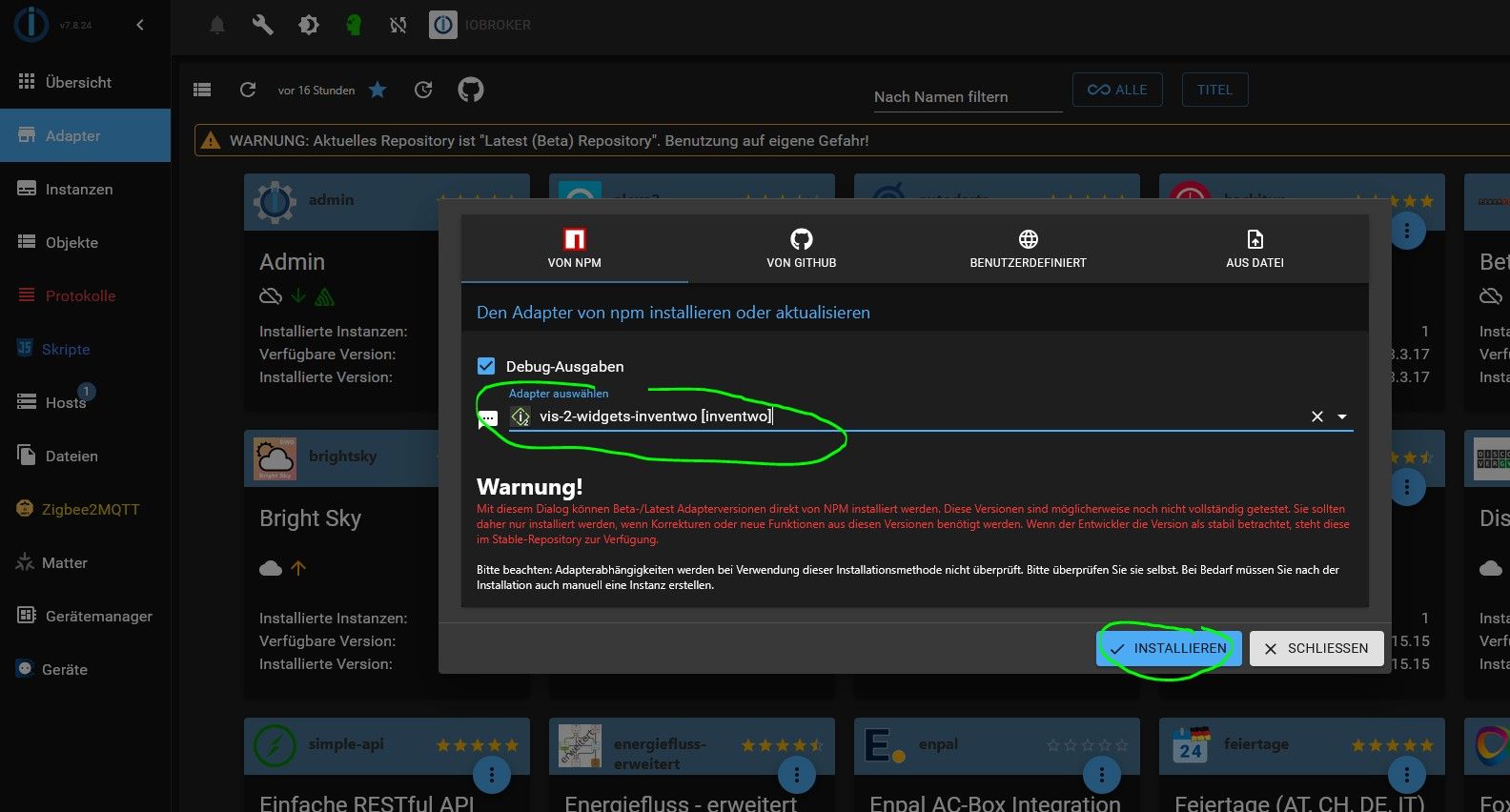
Task: Open menu of simple-api adapter card
Action: (x=492, y=775)
